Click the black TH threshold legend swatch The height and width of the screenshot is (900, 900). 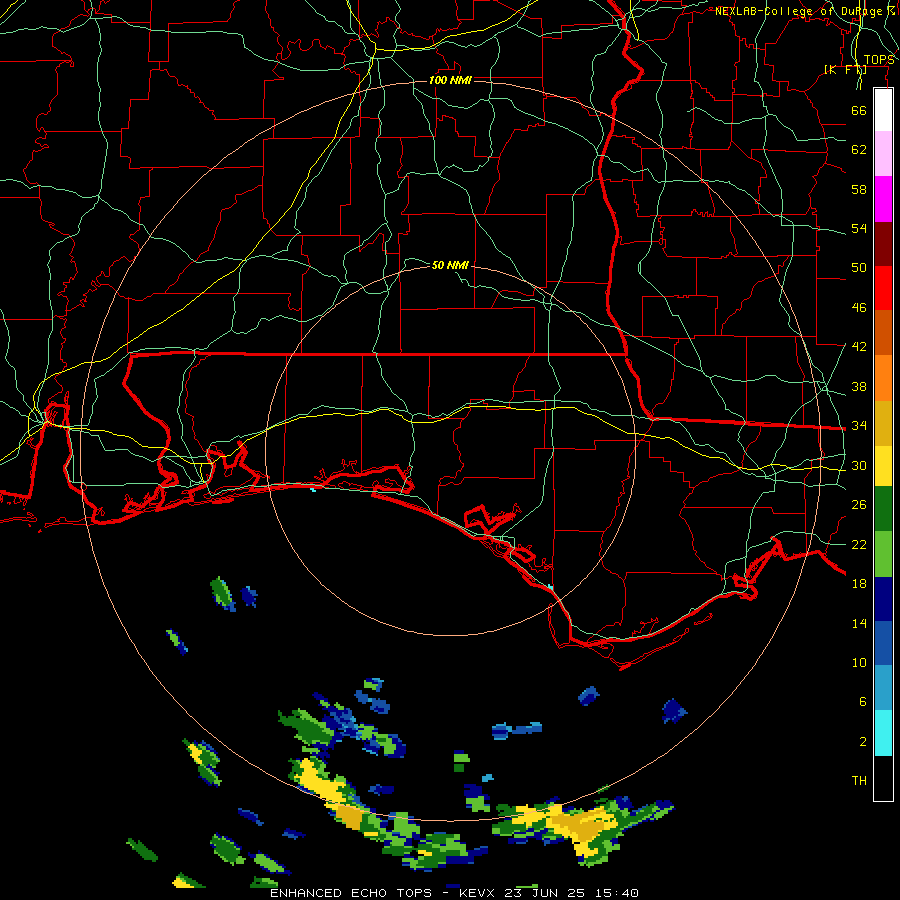pyautogui.click(x=883, y=778)
